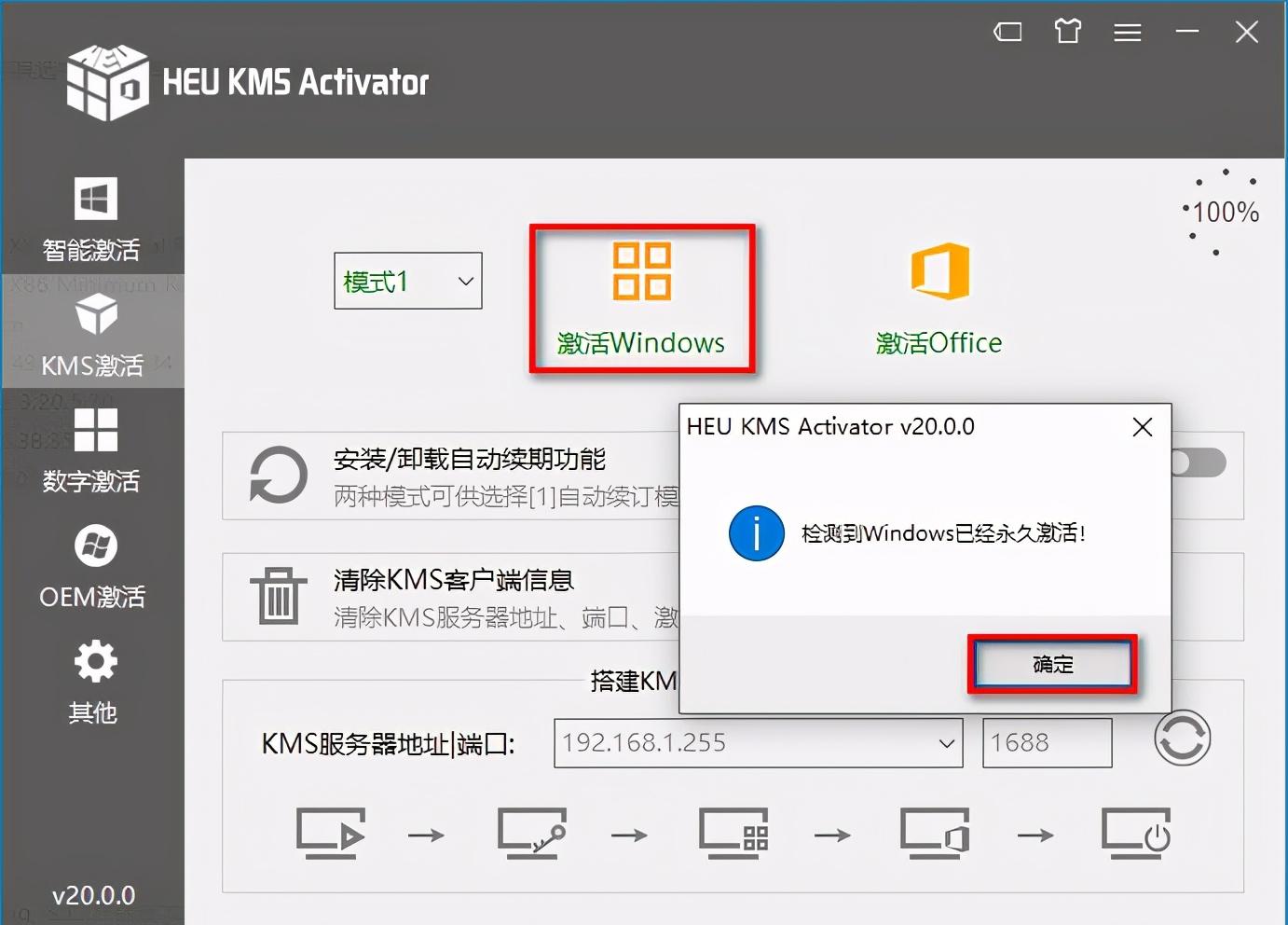Click the monitor with power icon
Image resolution: width=1288 pixels, height=925 pixels.
[1136, 833]
